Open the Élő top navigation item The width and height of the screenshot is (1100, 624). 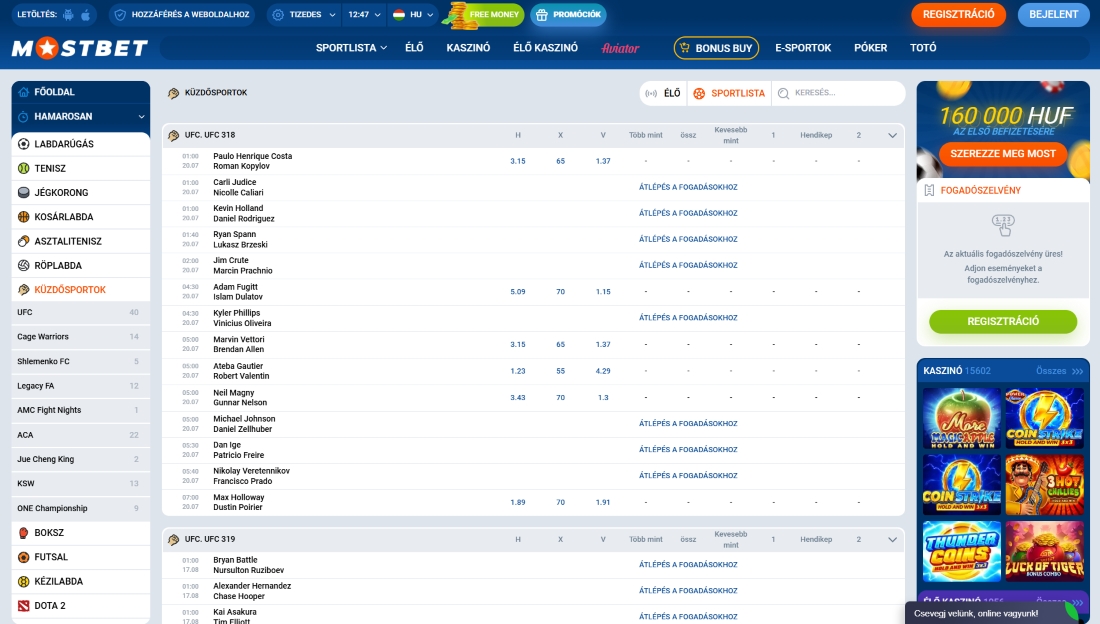pos(414,48)
